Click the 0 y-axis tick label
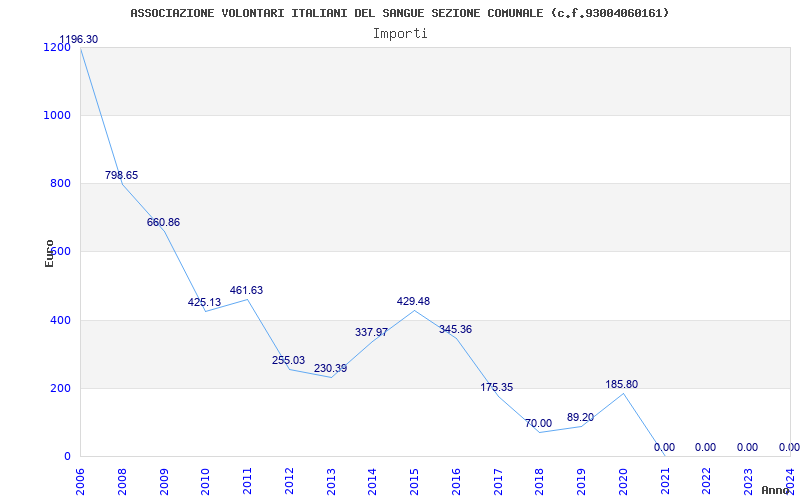The height and width of the screenshot is (500, 800). pyautogui.click(x=67, y=456)
